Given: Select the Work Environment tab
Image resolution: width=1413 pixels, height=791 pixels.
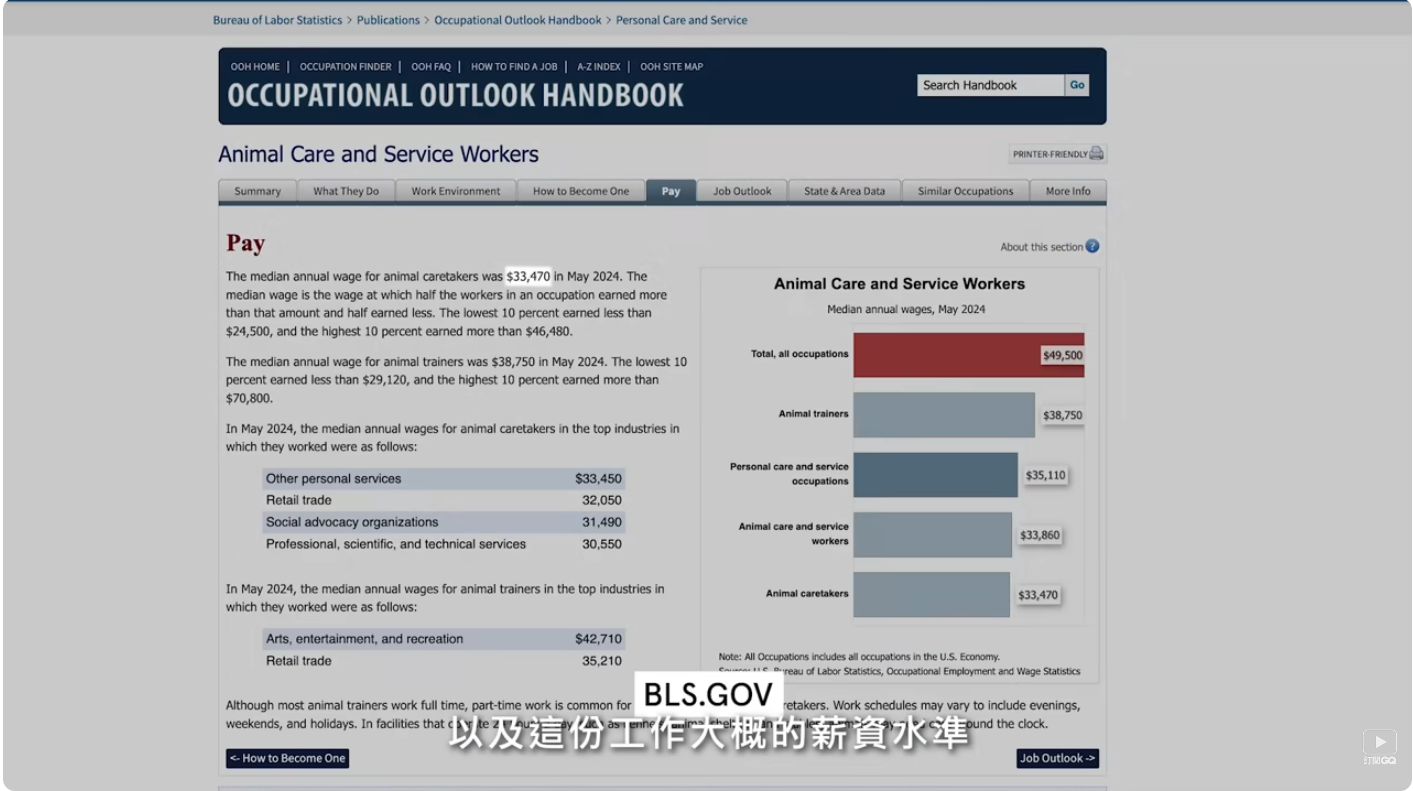Looking at the screenshot, I should [455, 192].
